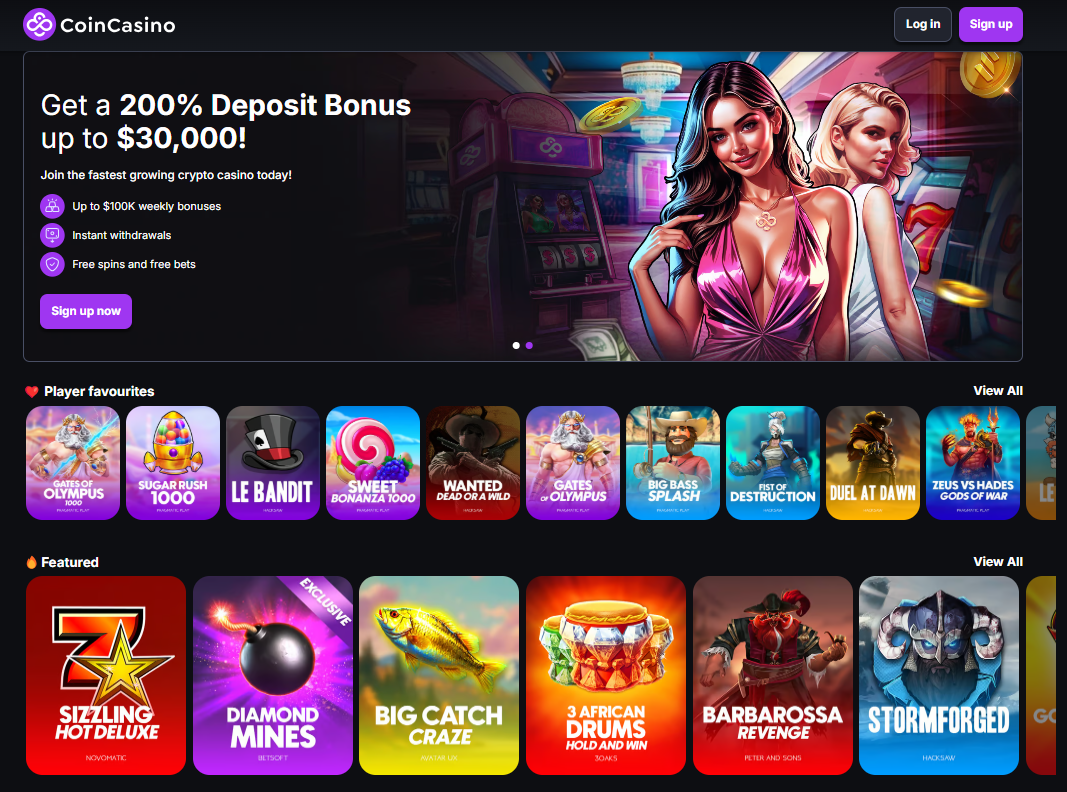Select the Duel at Dawn game tile
Viewport: 1067px width, 792px height.
[x=873, y=463]
